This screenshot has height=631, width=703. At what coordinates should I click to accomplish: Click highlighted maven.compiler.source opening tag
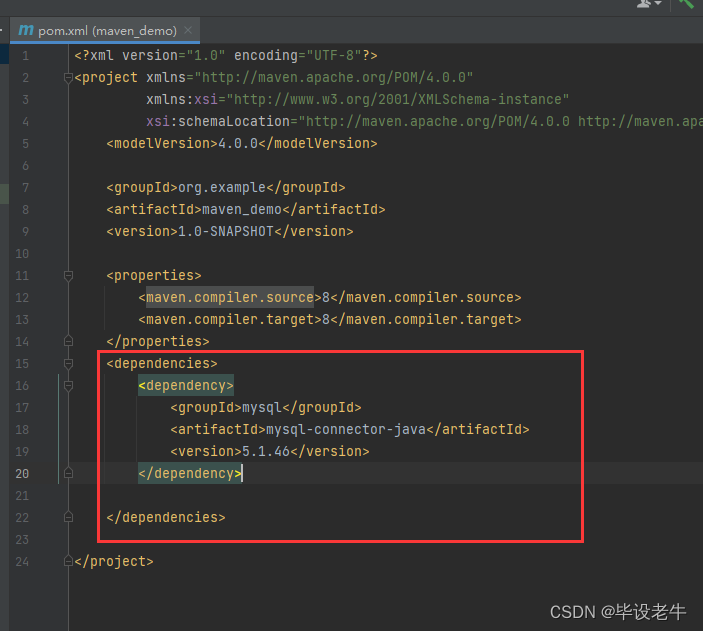(230, 297)
